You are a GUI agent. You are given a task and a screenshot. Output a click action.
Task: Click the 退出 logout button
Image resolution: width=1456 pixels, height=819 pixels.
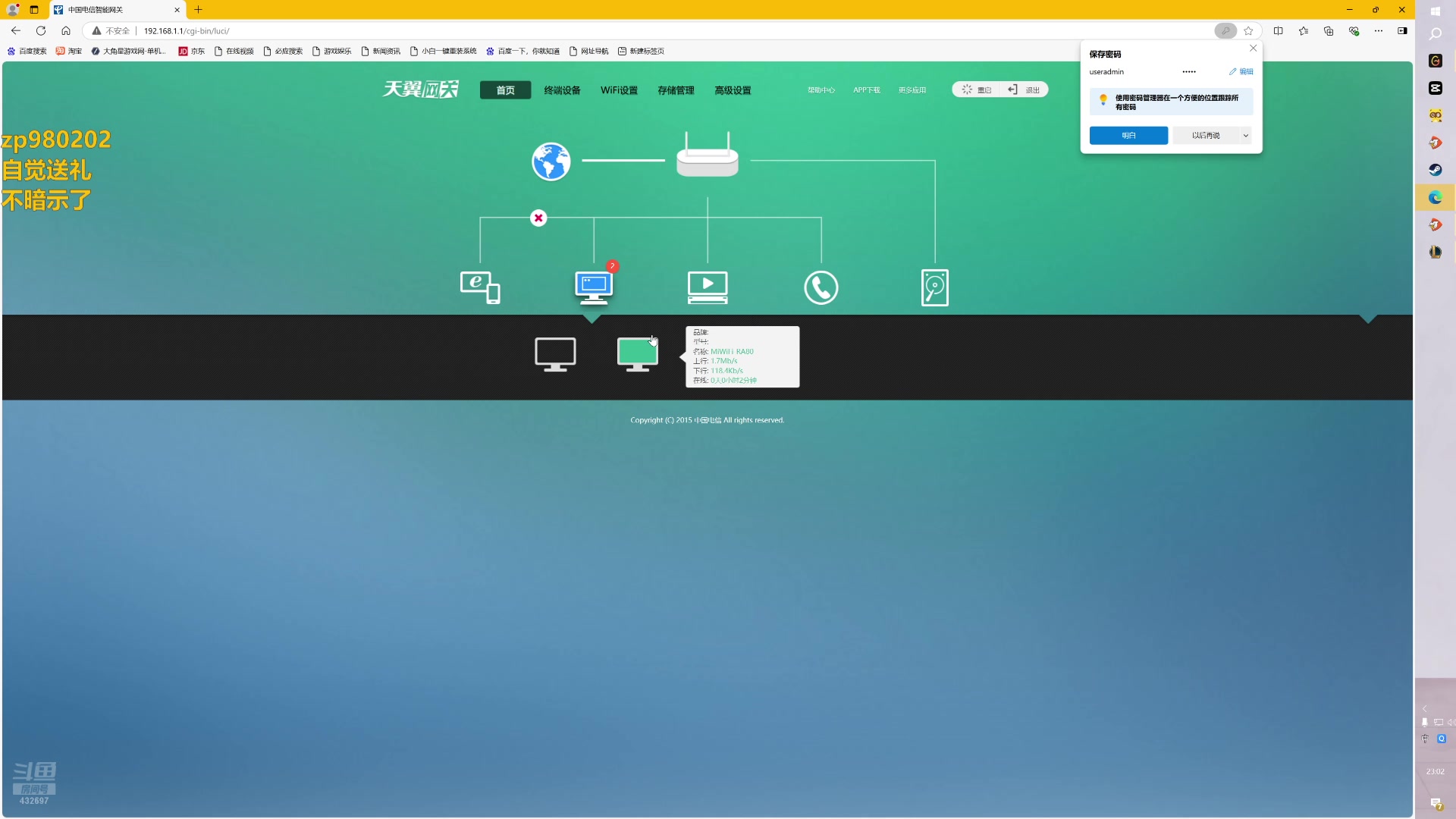(x=1024, y=89)
